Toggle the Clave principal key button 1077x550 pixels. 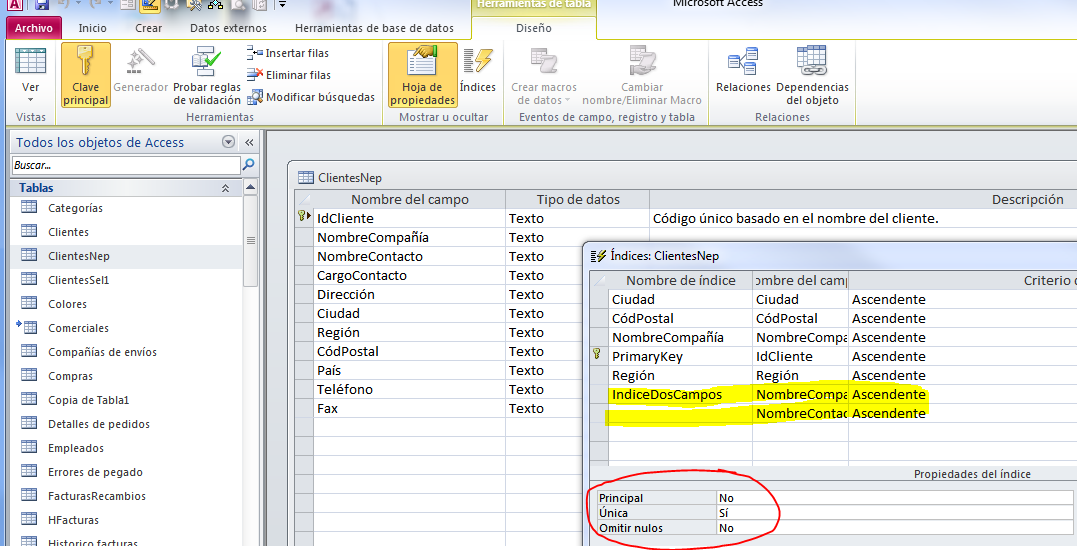85,74
